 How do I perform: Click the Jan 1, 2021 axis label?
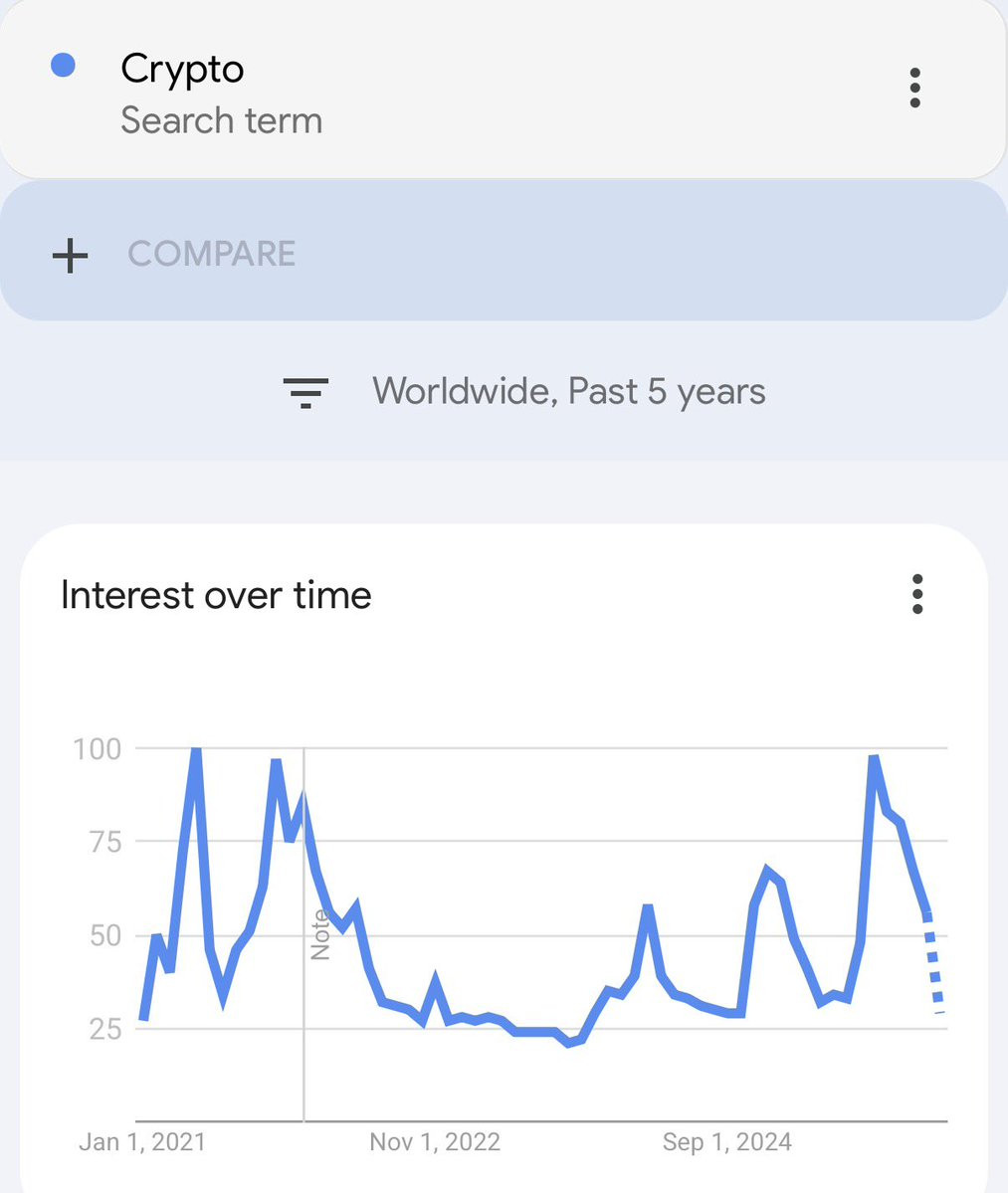pos(142,1141)
